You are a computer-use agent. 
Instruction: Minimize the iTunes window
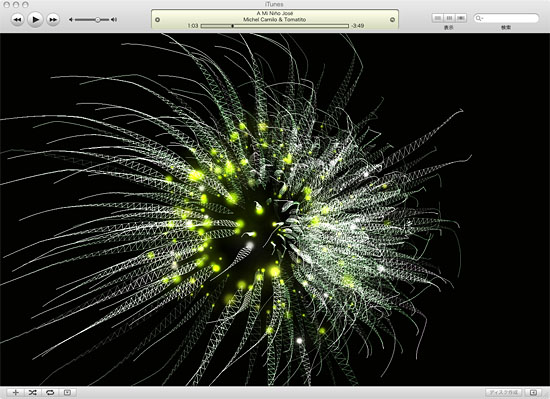tap(16, 5)
